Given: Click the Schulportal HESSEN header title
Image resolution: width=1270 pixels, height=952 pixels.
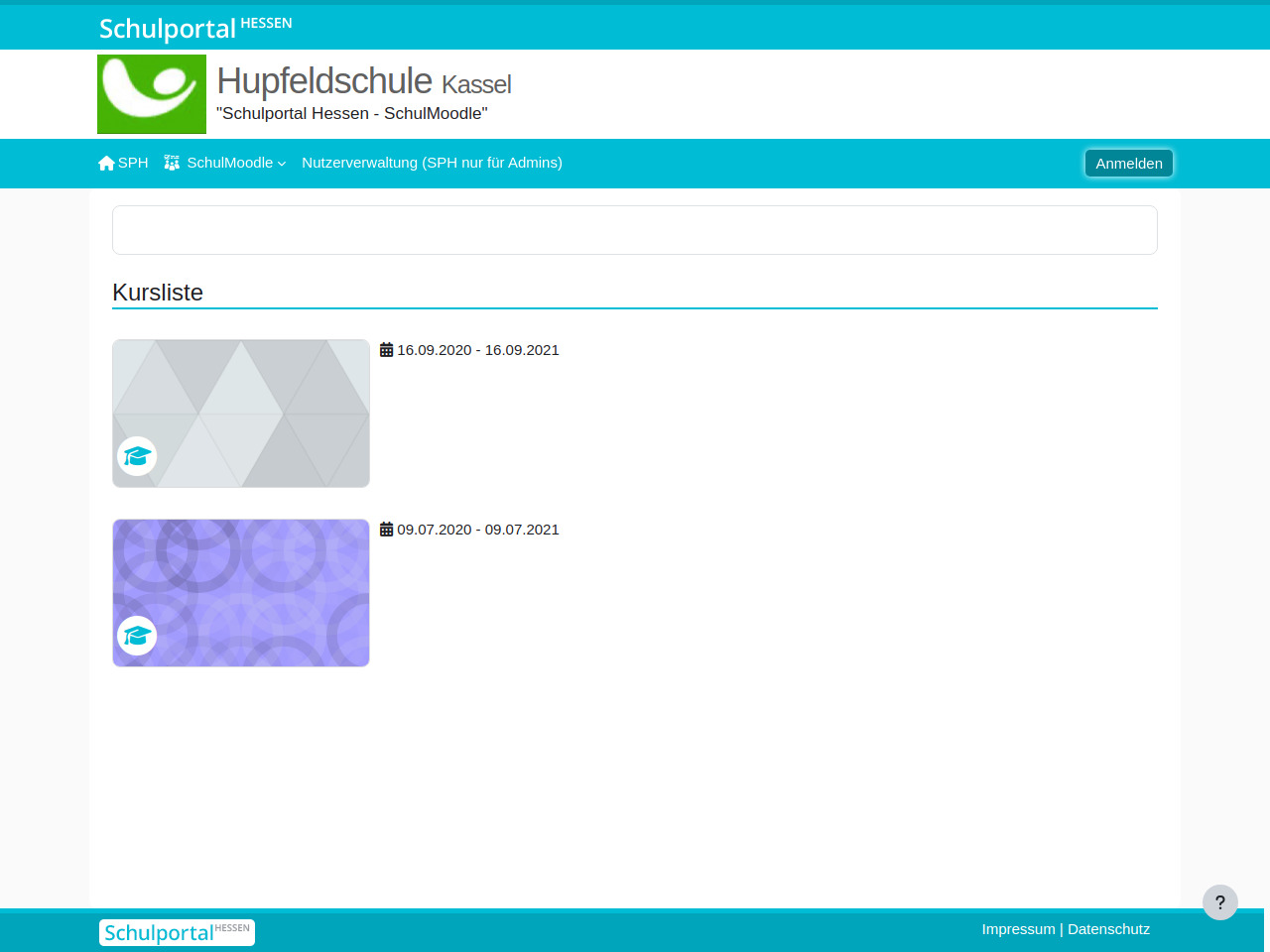Looking at the screenshot, I should (x=195, y=28).
